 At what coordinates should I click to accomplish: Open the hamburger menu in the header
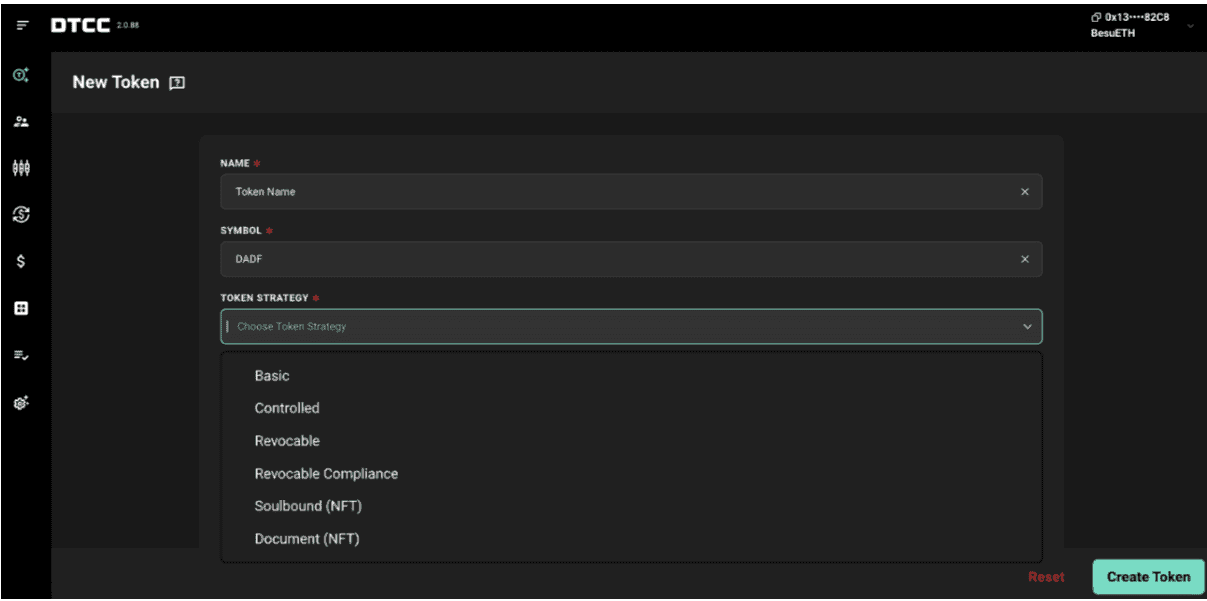coord(23,25)
